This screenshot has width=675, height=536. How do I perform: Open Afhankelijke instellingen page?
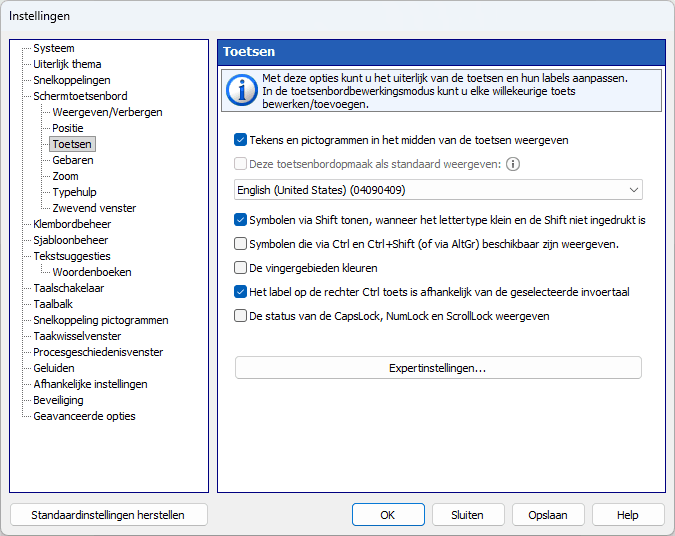coord(90,384)
